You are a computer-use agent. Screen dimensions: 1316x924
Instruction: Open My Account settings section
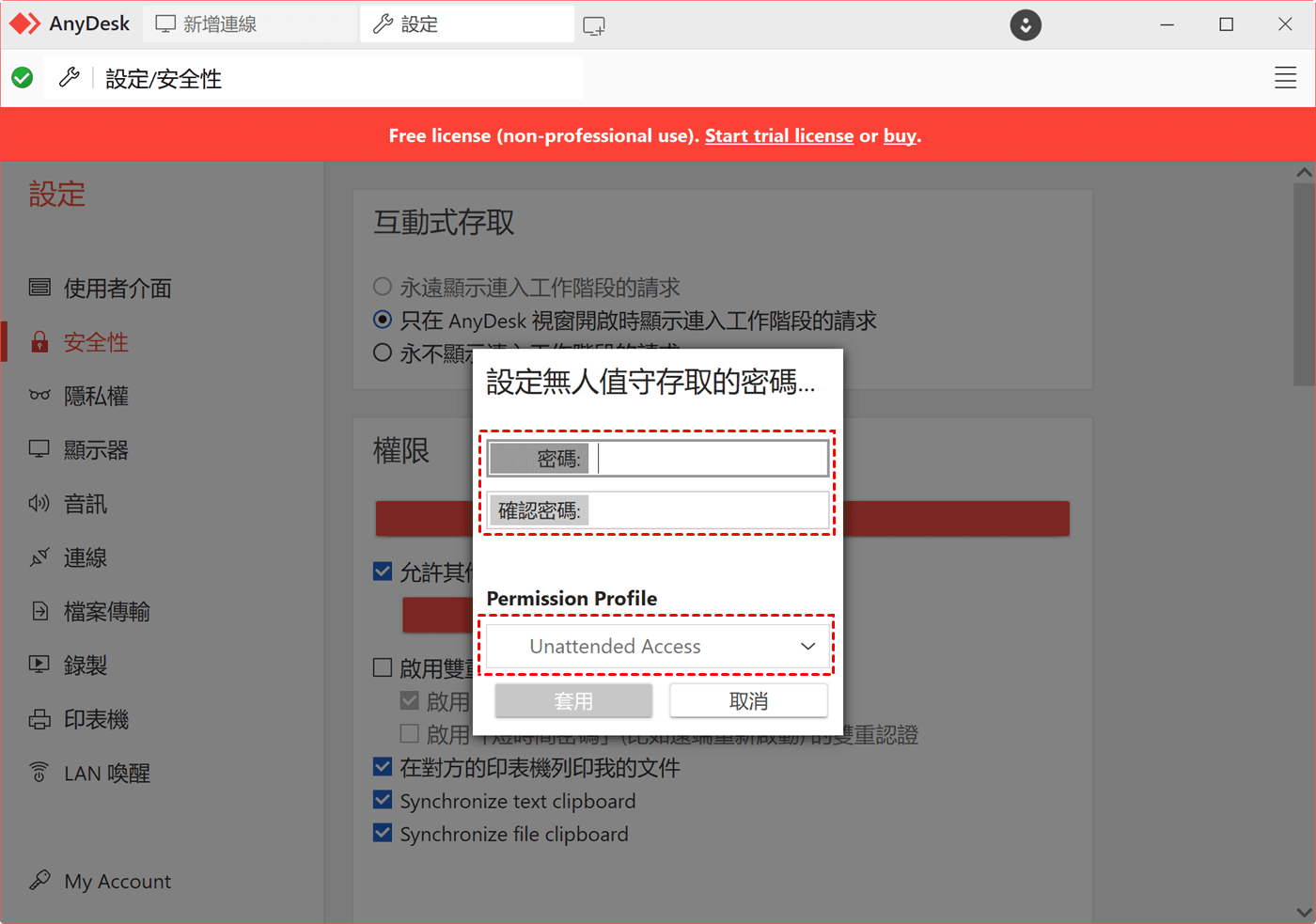117,881
